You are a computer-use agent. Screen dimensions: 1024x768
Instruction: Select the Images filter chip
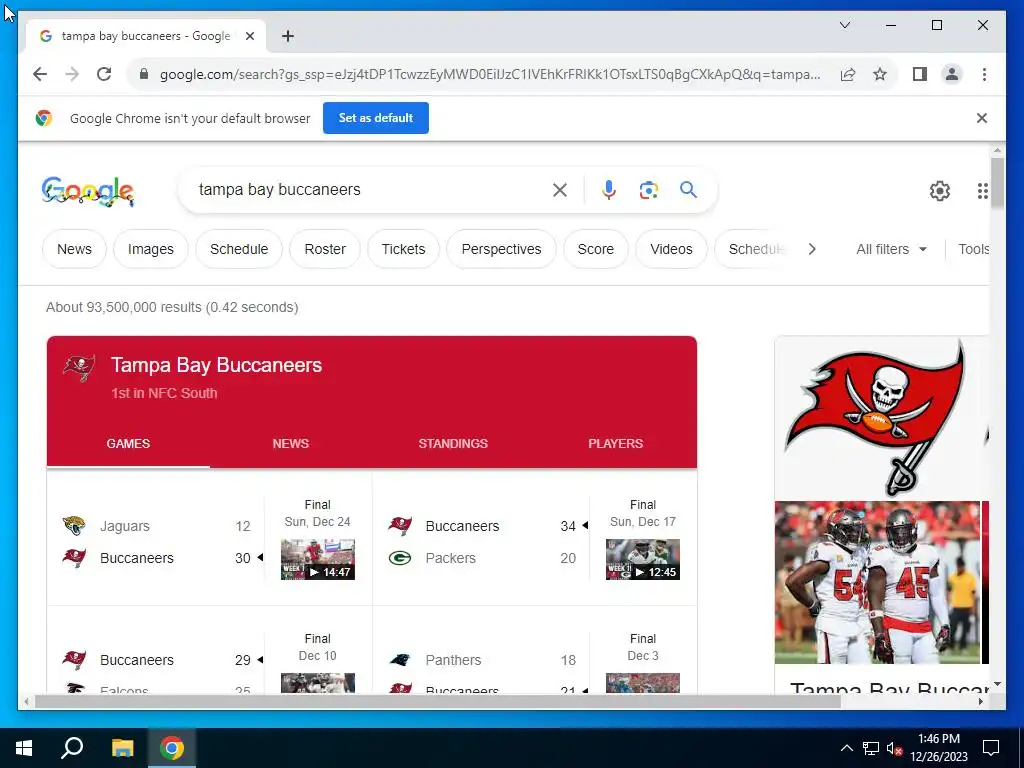pos(151,249)
